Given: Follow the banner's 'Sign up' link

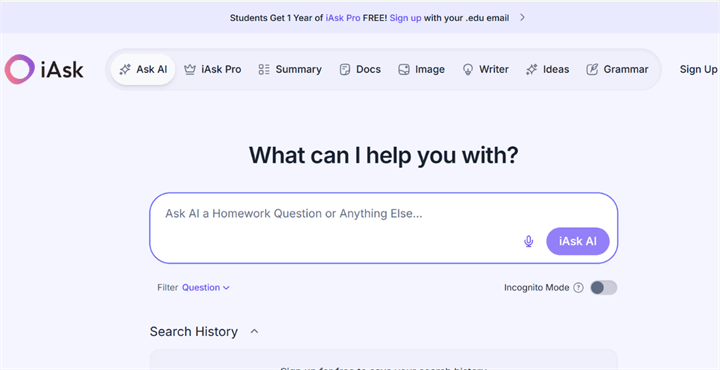Looking at the screenshot, I should coord(405,18).
